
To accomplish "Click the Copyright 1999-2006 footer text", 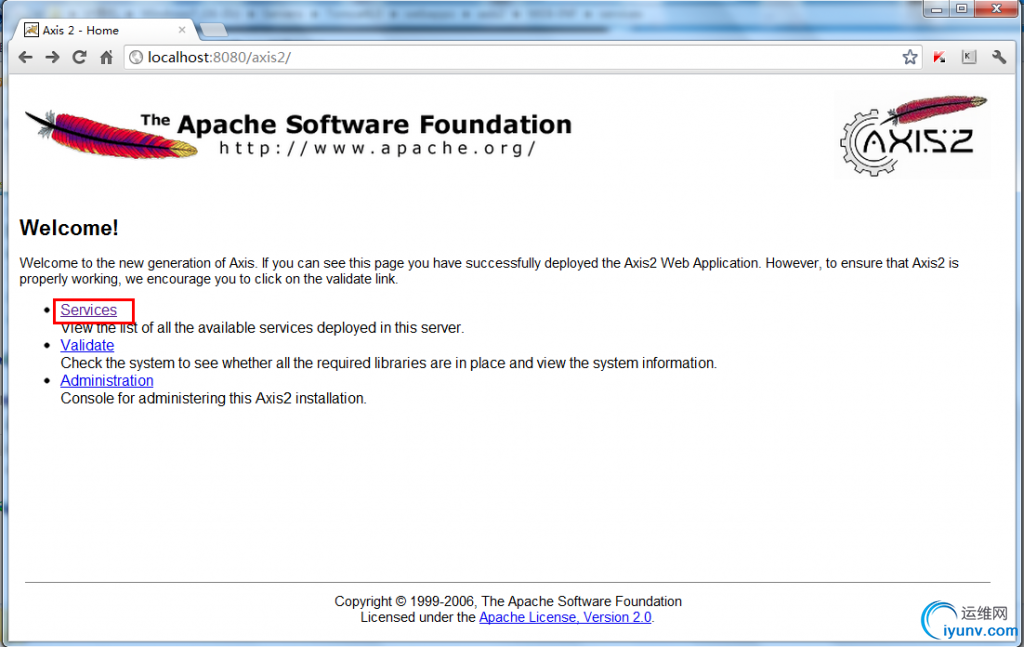I will tap(508, 601).
